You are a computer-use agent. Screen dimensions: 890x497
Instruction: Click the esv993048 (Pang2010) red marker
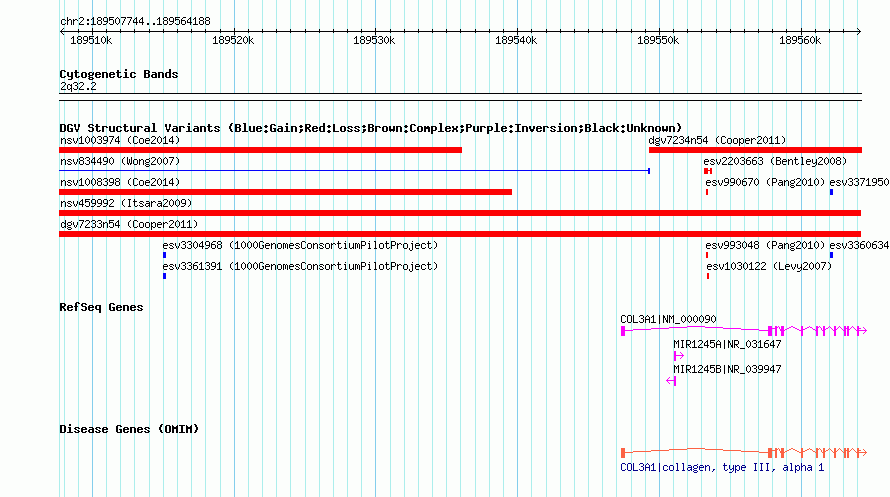click(x=707, y=255)
